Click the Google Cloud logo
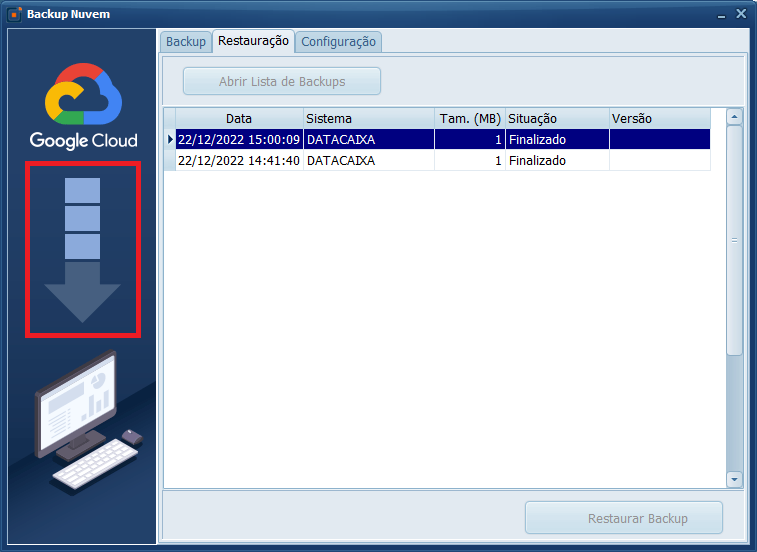The image size is (757, 552). [x=84, y=106]
